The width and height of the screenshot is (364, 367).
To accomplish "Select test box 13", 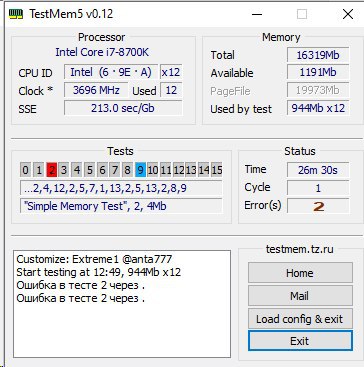I will 191,170.
